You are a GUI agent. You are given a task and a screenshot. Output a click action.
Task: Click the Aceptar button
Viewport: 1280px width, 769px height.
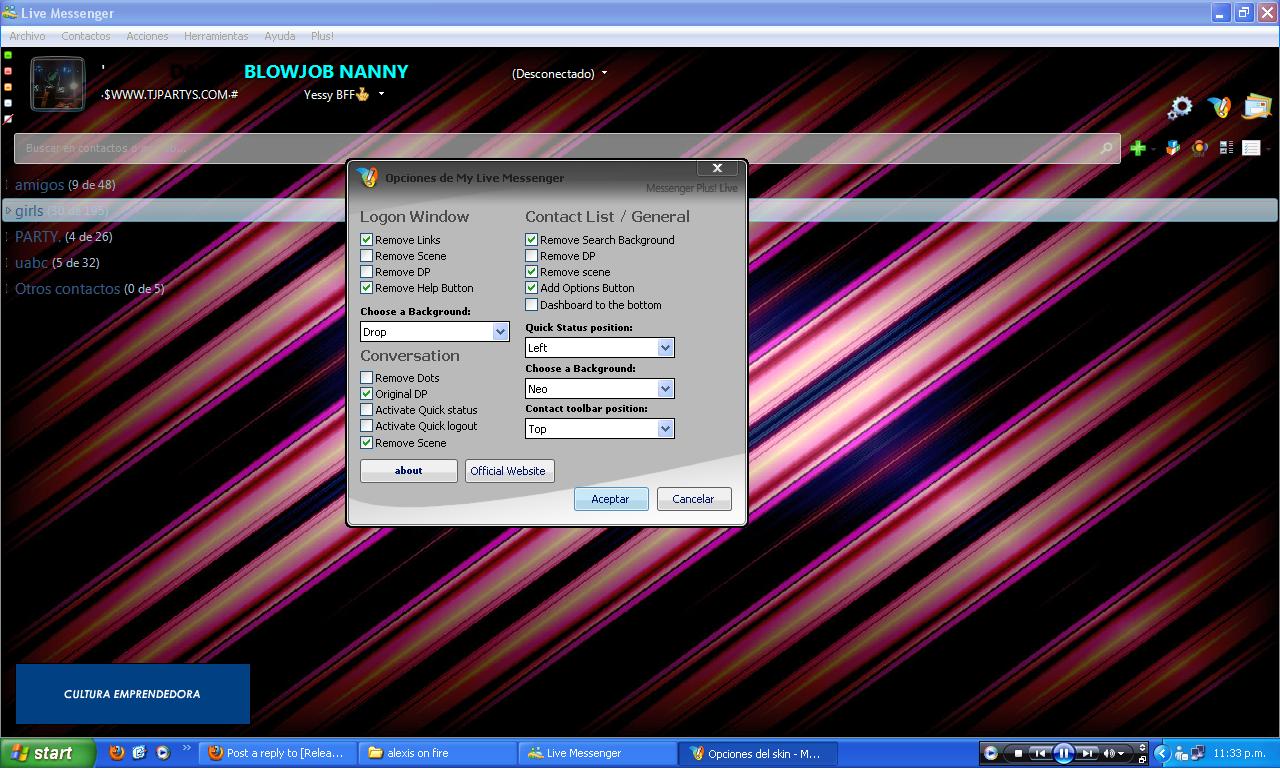(610, 499)
